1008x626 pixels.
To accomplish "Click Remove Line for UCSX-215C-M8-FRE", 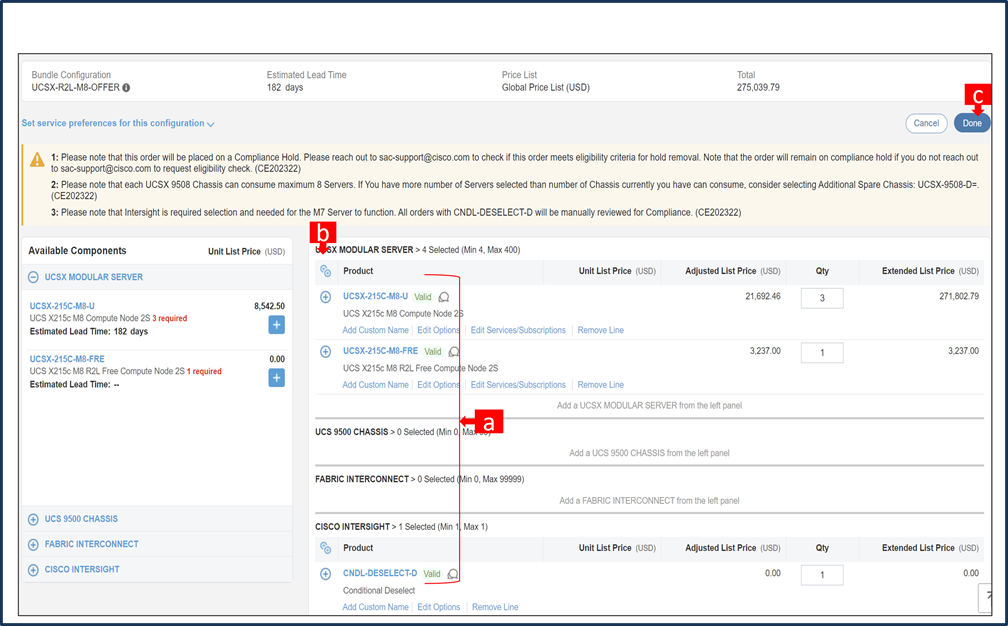I will [600, 385].
